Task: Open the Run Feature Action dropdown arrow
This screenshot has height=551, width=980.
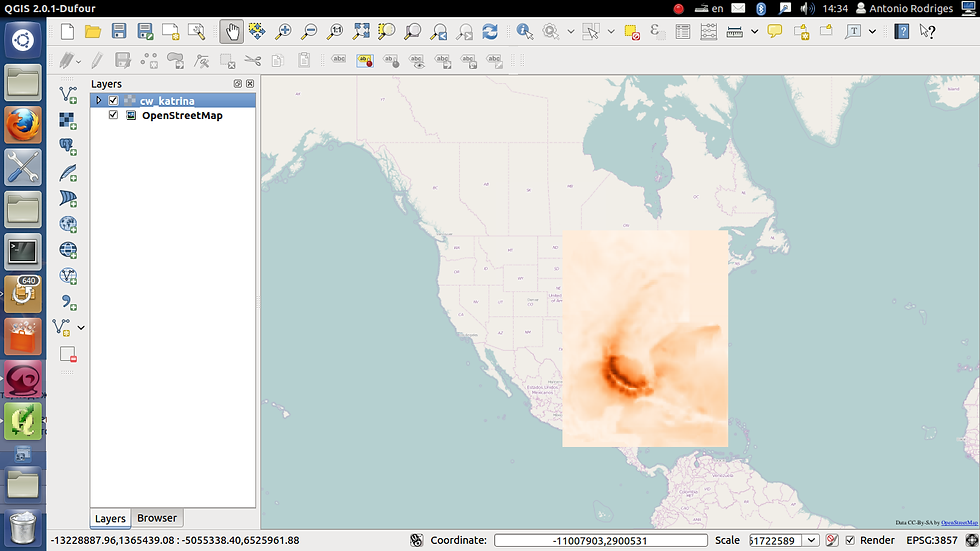Action: (x=570, y=31)
